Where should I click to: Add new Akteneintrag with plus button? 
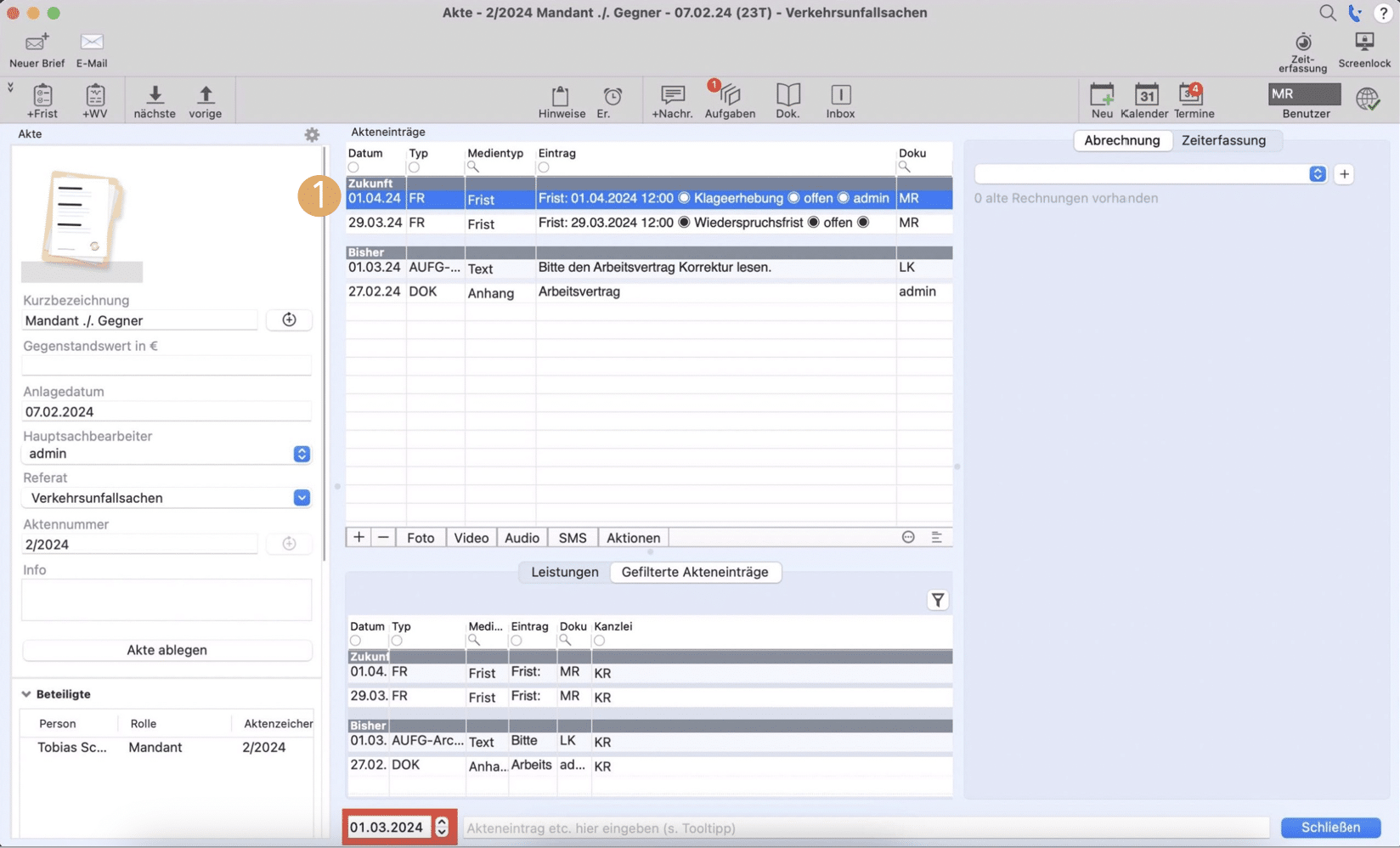[358, 537]
